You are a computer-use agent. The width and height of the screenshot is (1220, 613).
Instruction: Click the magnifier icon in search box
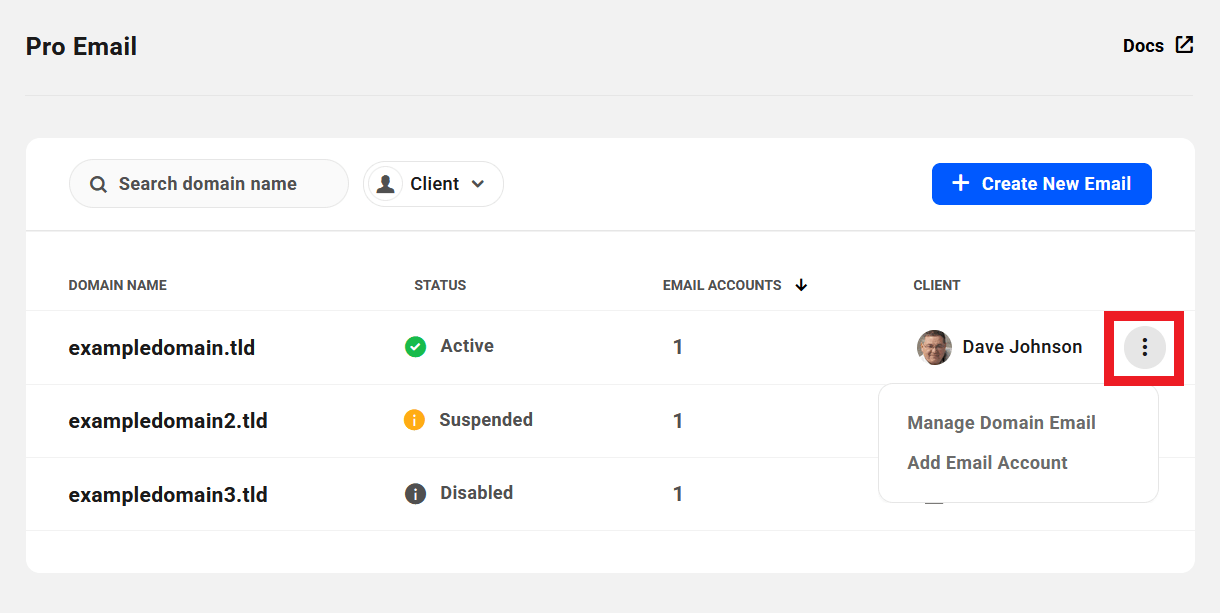(x=98, y=184)
